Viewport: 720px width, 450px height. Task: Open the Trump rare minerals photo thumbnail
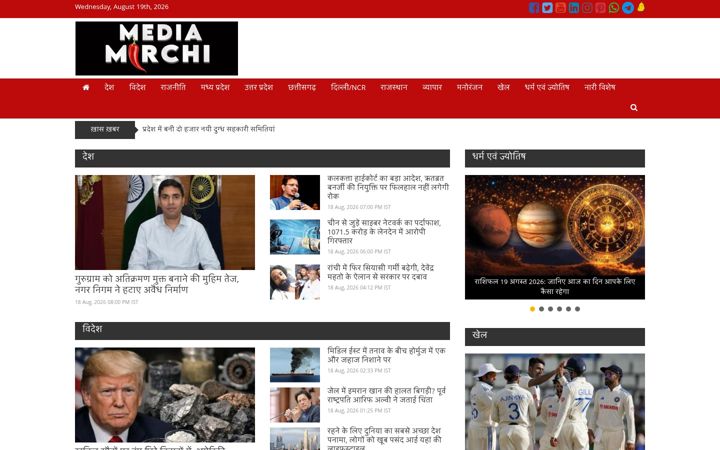pyautogui.click(x=165, y=395)
